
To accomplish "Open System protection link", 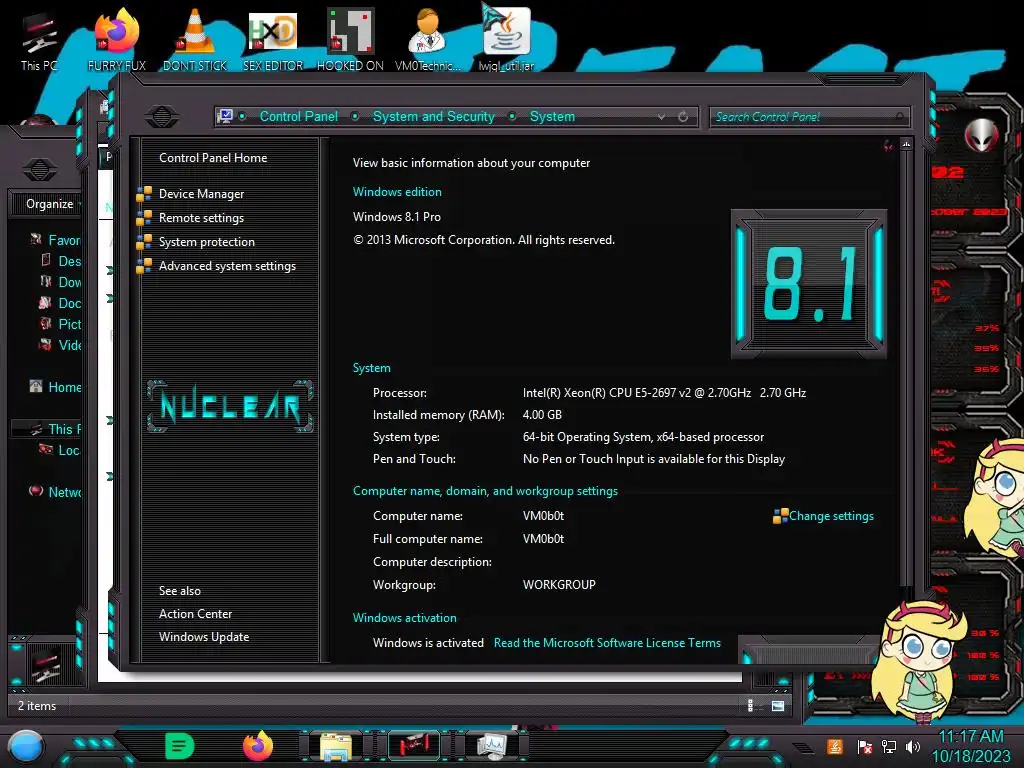I will click(206, 242).
